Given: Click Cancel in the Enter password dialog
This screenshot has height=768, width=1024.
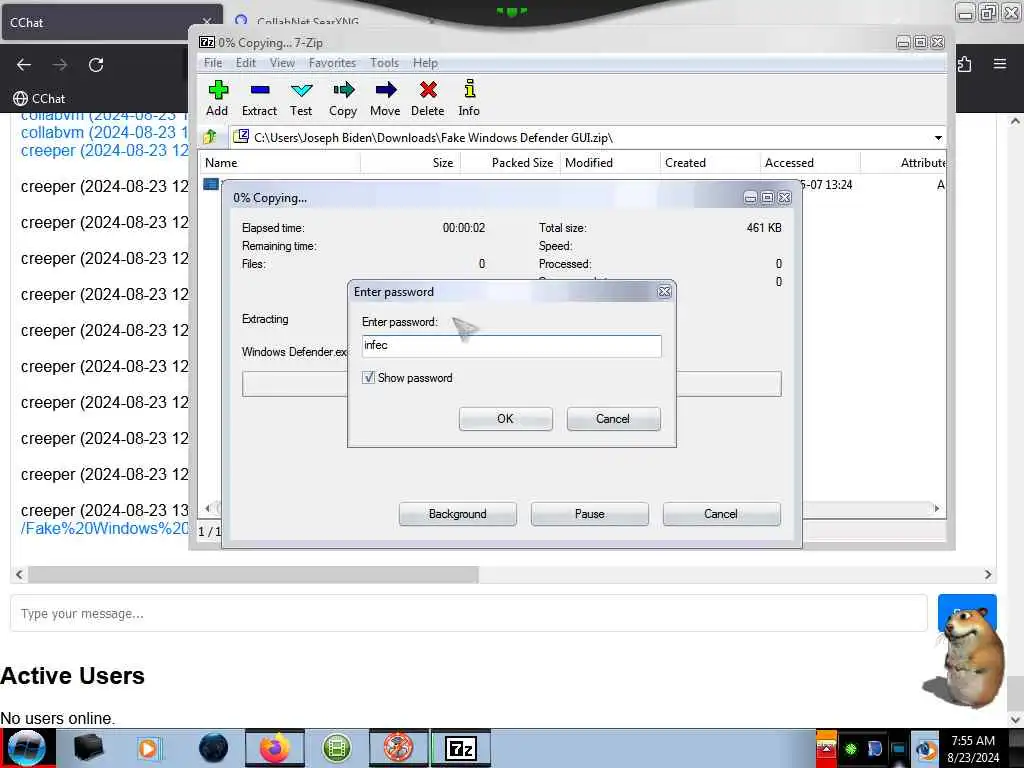Looking at the screenshot, I should 613,419.
